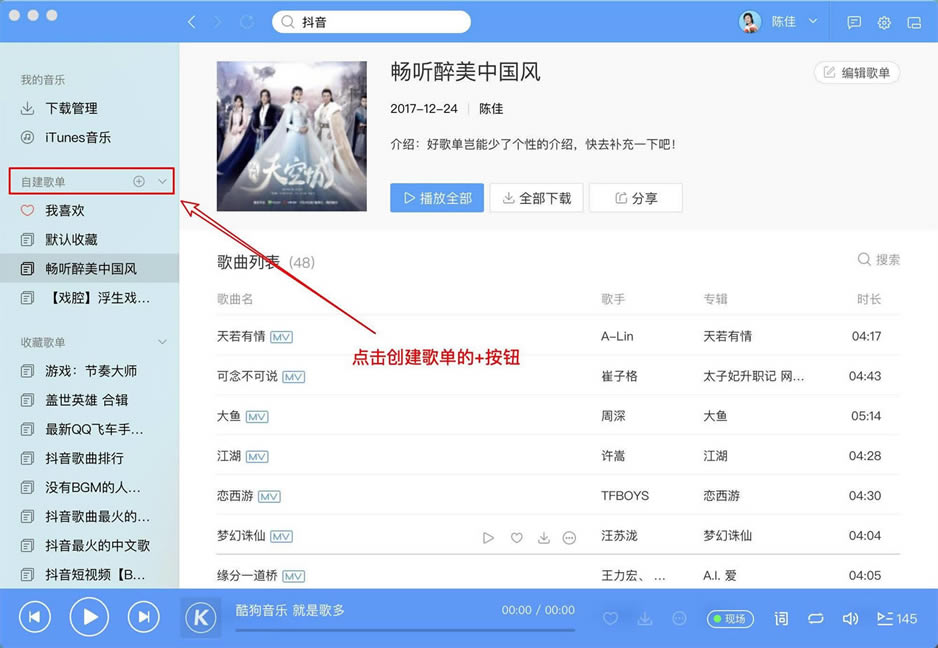
Task: Collapse the 收藏歌单 section chevron
Action: [x=163, y=343]
